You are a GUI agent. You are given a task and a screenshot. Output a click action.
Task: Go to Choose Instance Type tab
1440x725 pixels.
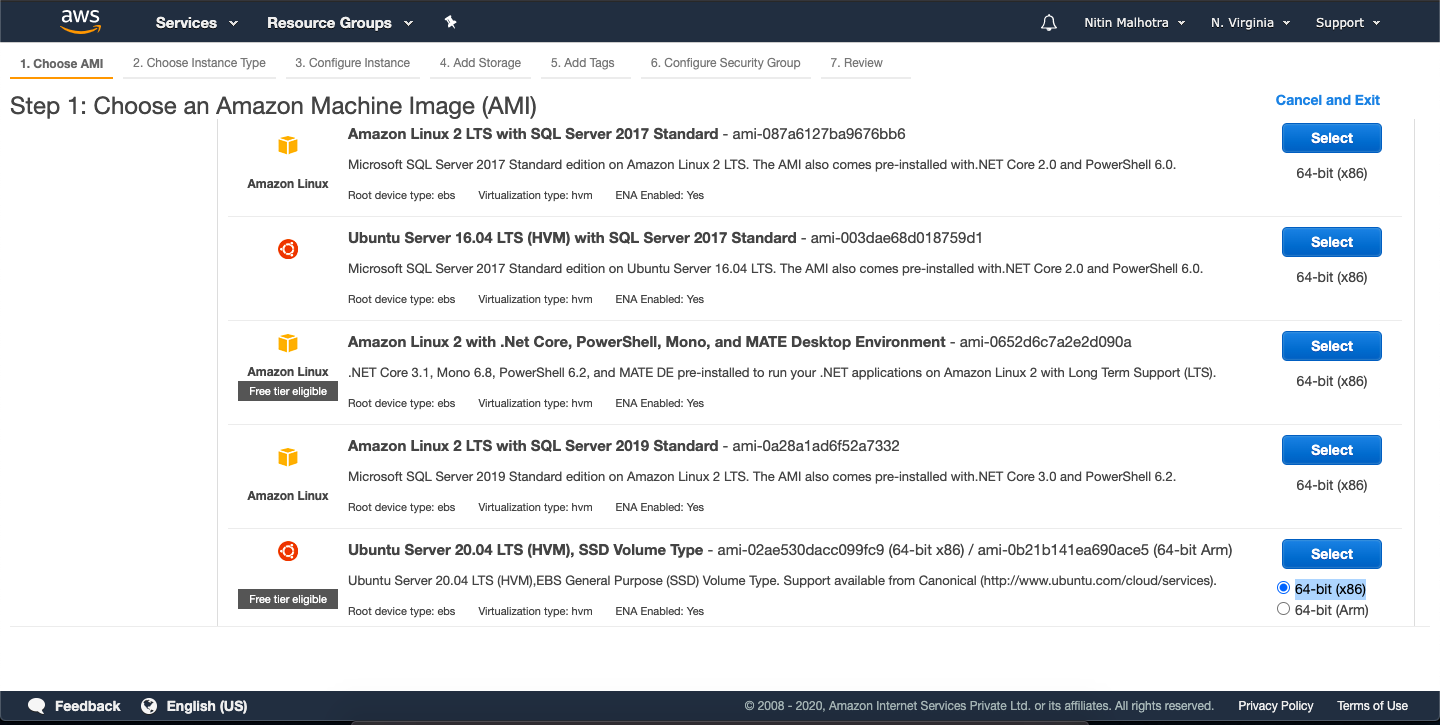coord(199,63)
